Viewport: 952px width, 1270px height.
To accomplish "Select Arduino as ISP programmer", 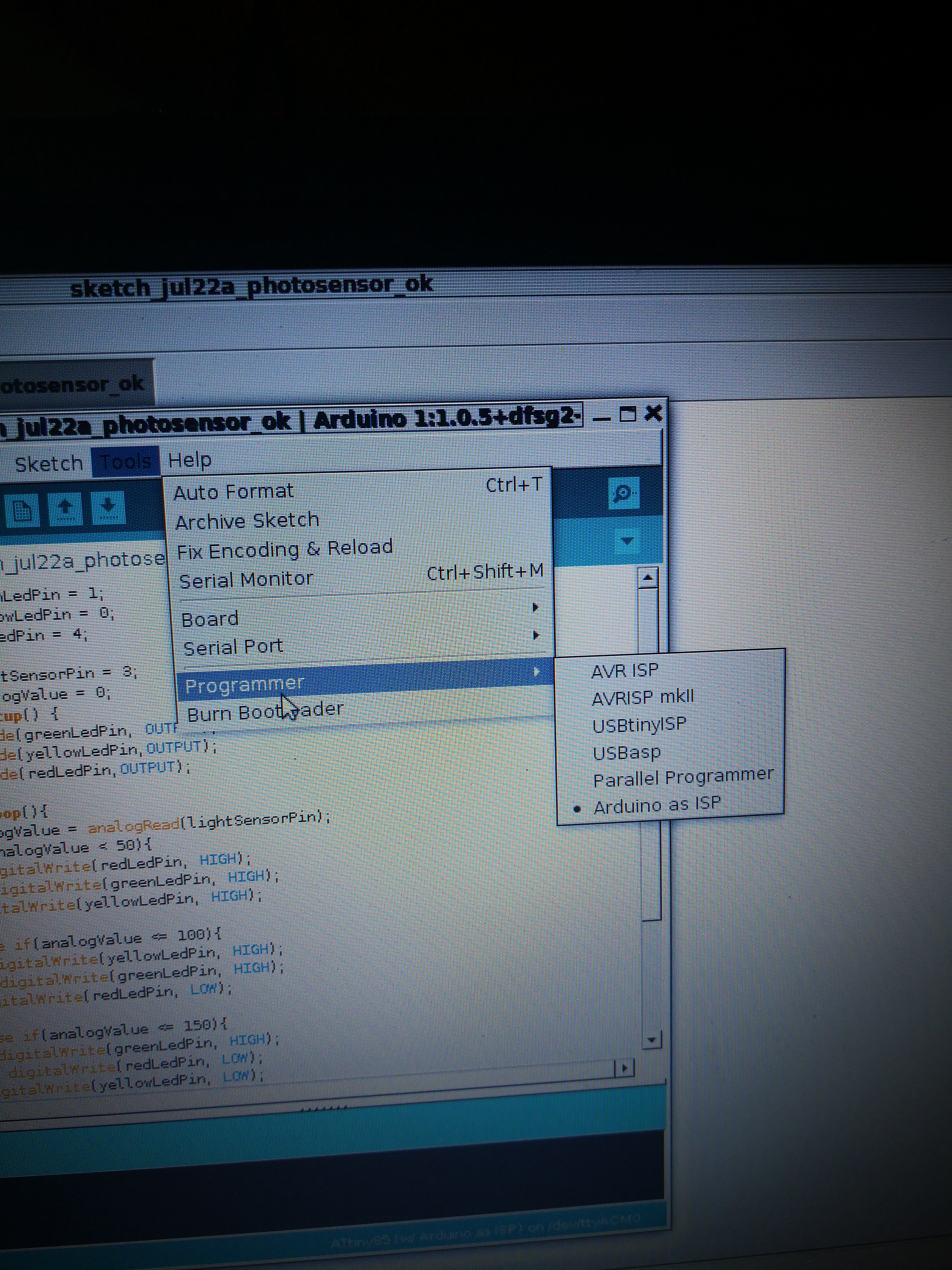I will [x=670, y=806].
